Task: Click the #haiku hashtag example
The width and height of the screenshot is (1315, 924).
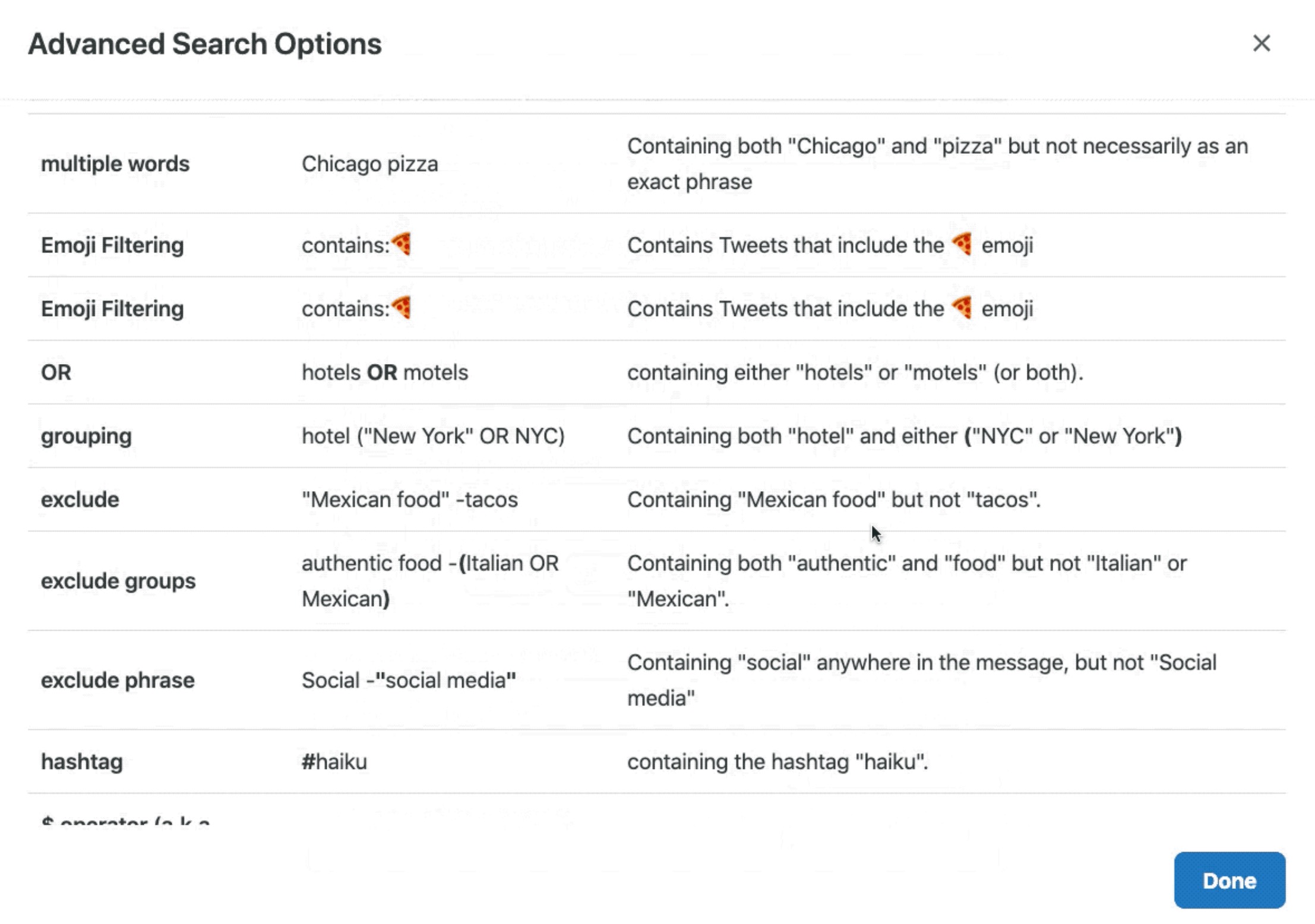Action: pos(334,761)
